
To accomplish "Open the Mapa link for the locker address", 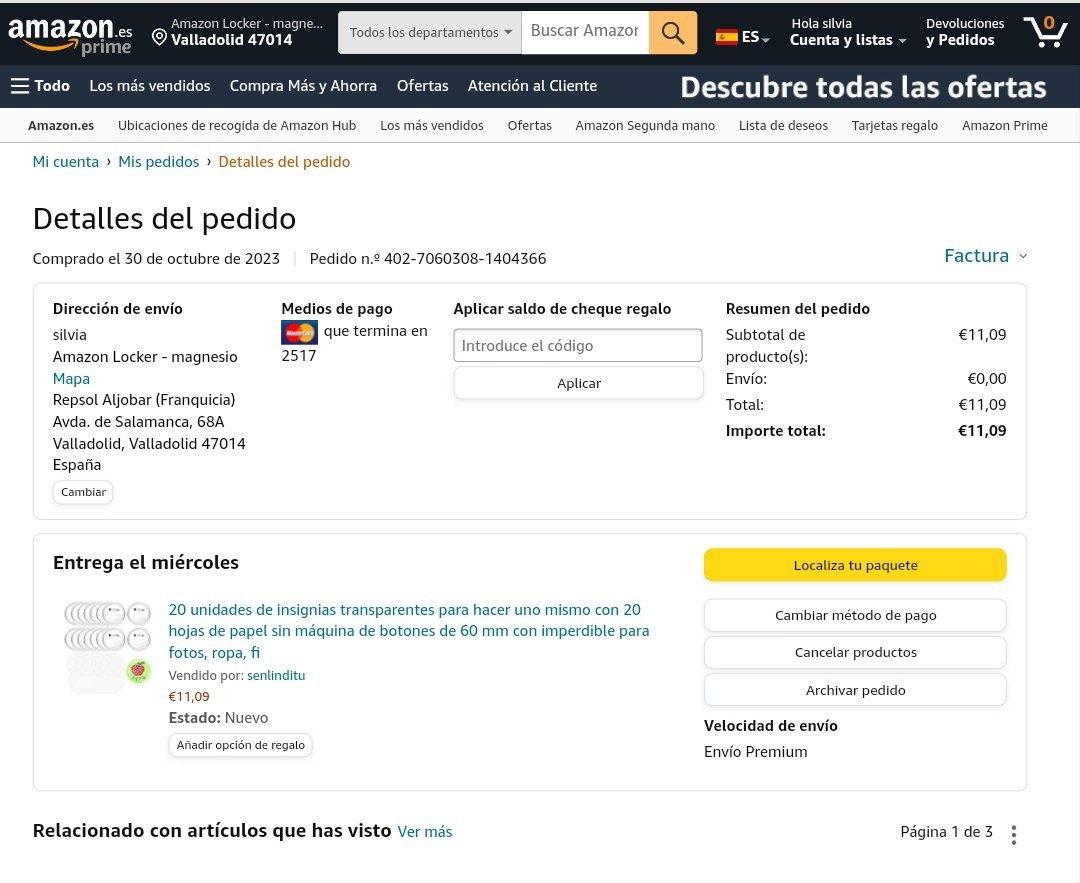I will point(71,378).
